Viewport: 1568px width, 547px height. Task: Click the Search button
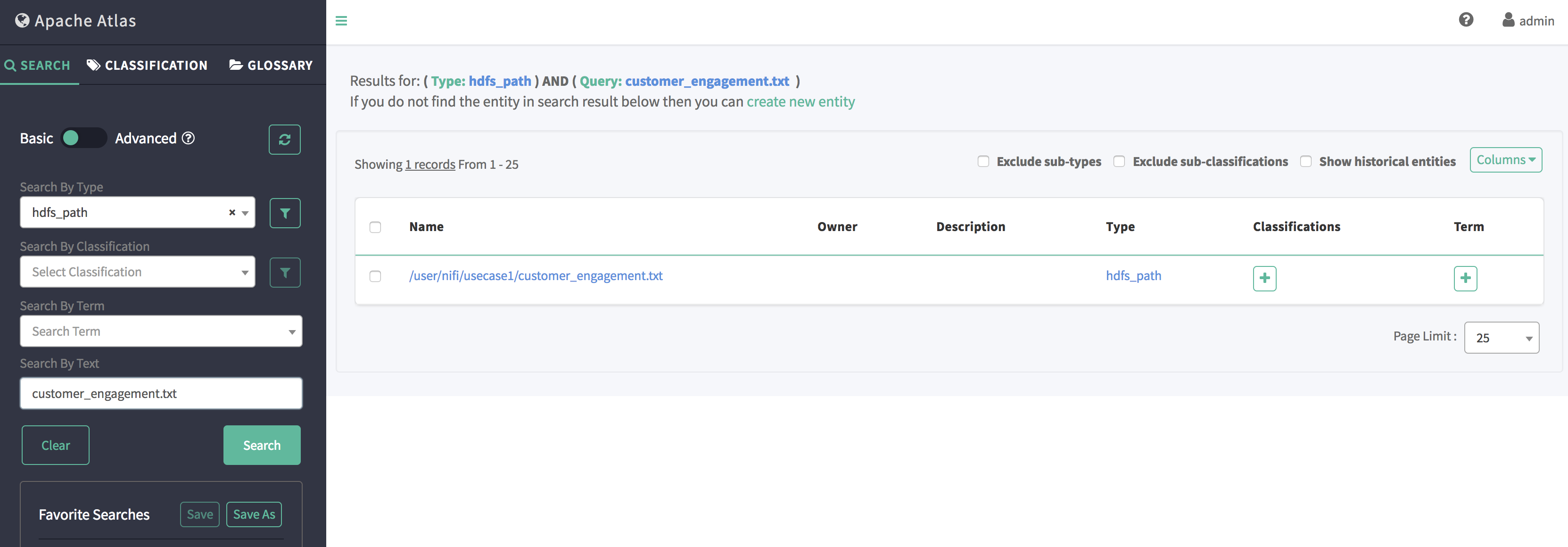[x=262, y=445]
